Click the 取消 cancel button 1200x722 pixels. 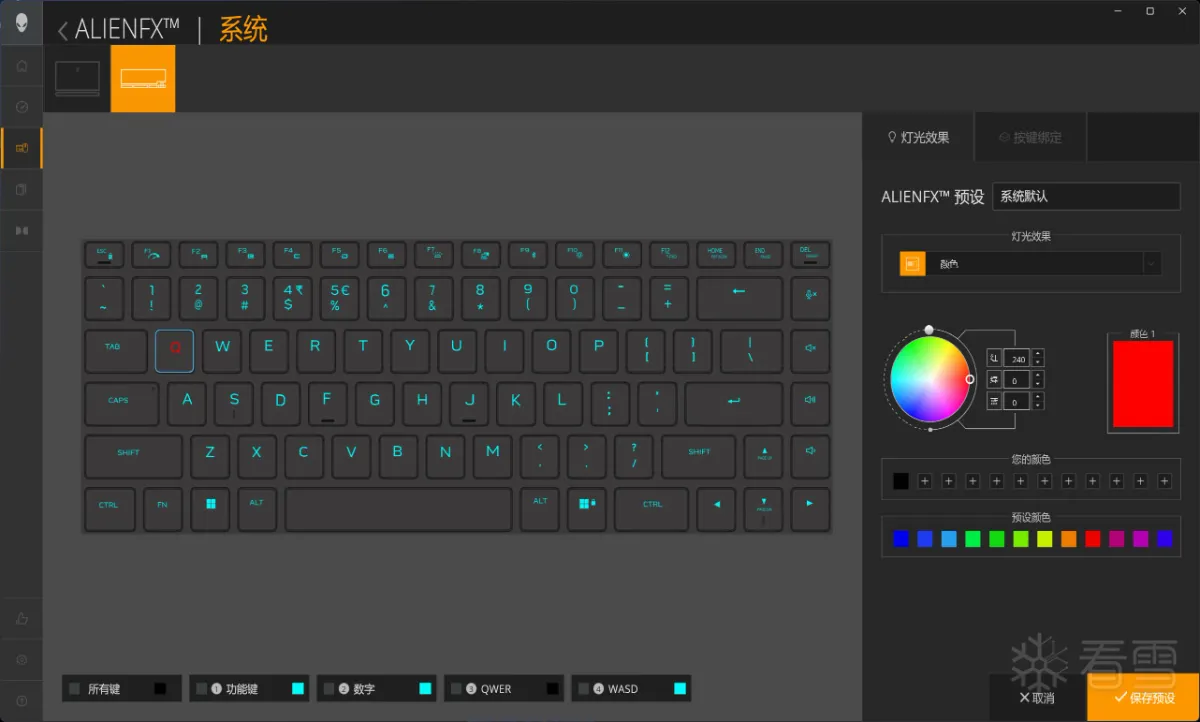point(1037,697)
